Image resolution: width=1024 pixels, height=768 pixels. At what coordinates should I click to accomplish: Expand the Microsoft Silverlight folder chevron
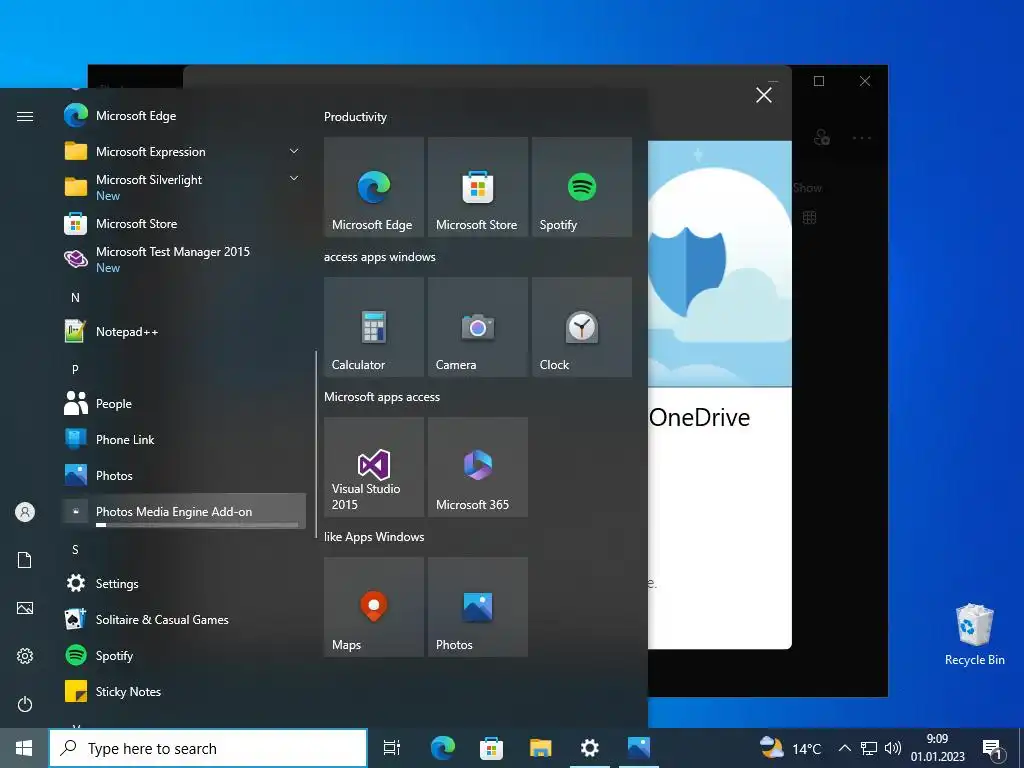(x=294, y=178)
